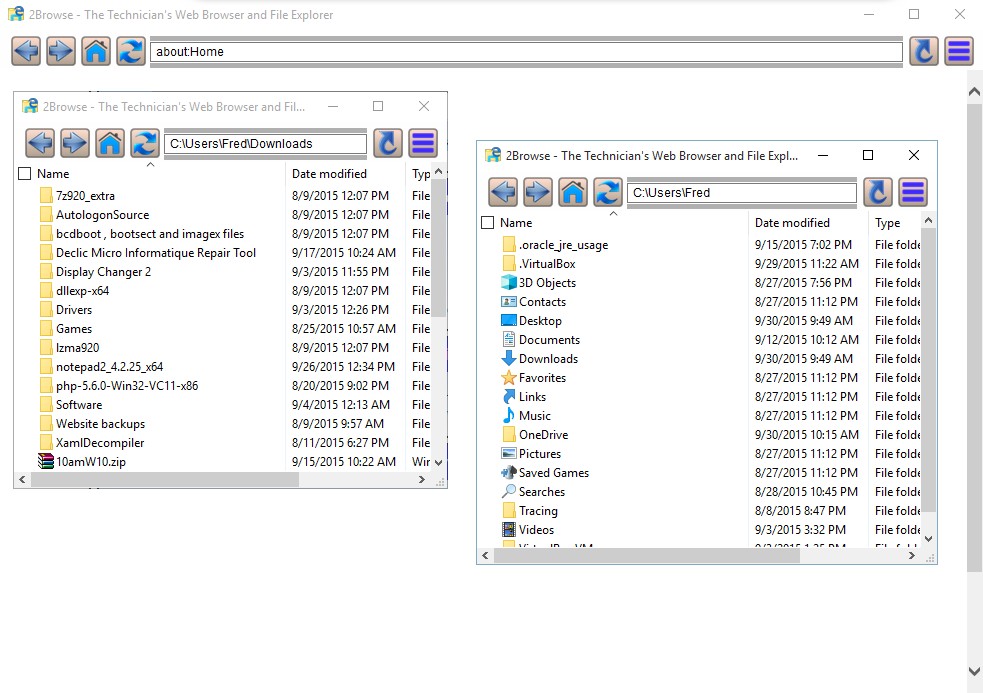Screen dimensions: 983x693
Task: Click the Downloads window horizontal scrollbar right arrow
Action: coord(422,480)
